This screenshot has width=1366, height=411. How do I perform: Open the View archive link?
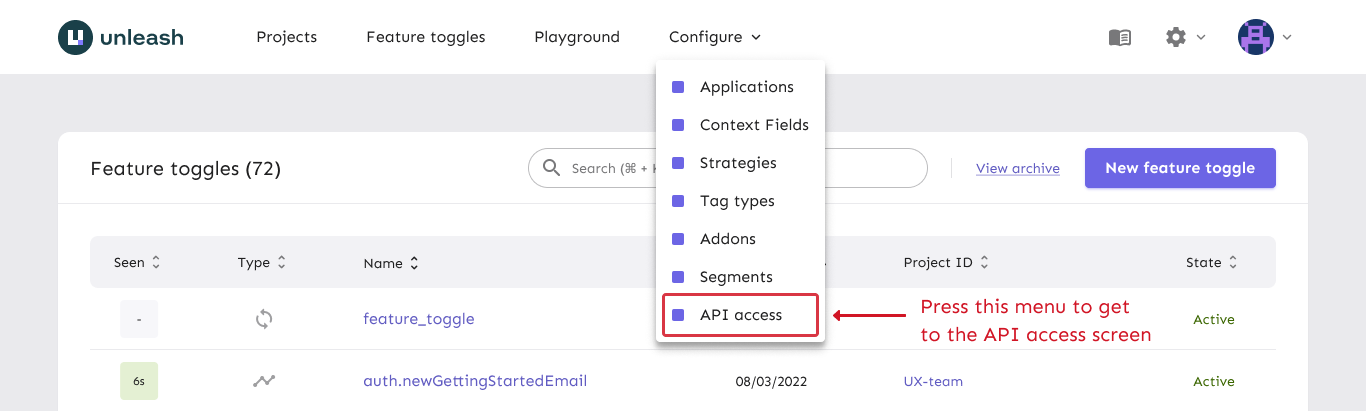(x=1017, y=168)
